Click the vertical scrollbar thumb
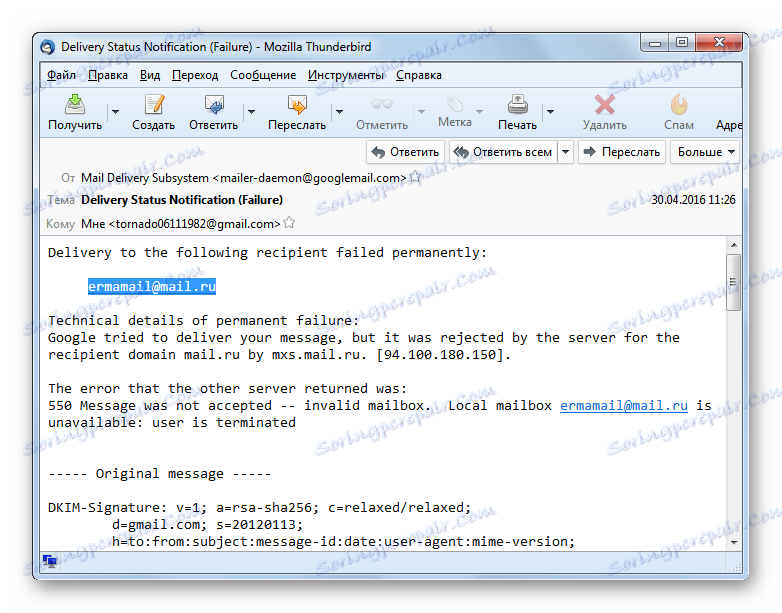Viewport: 782px width, 613px height. (x=733, y=282)
